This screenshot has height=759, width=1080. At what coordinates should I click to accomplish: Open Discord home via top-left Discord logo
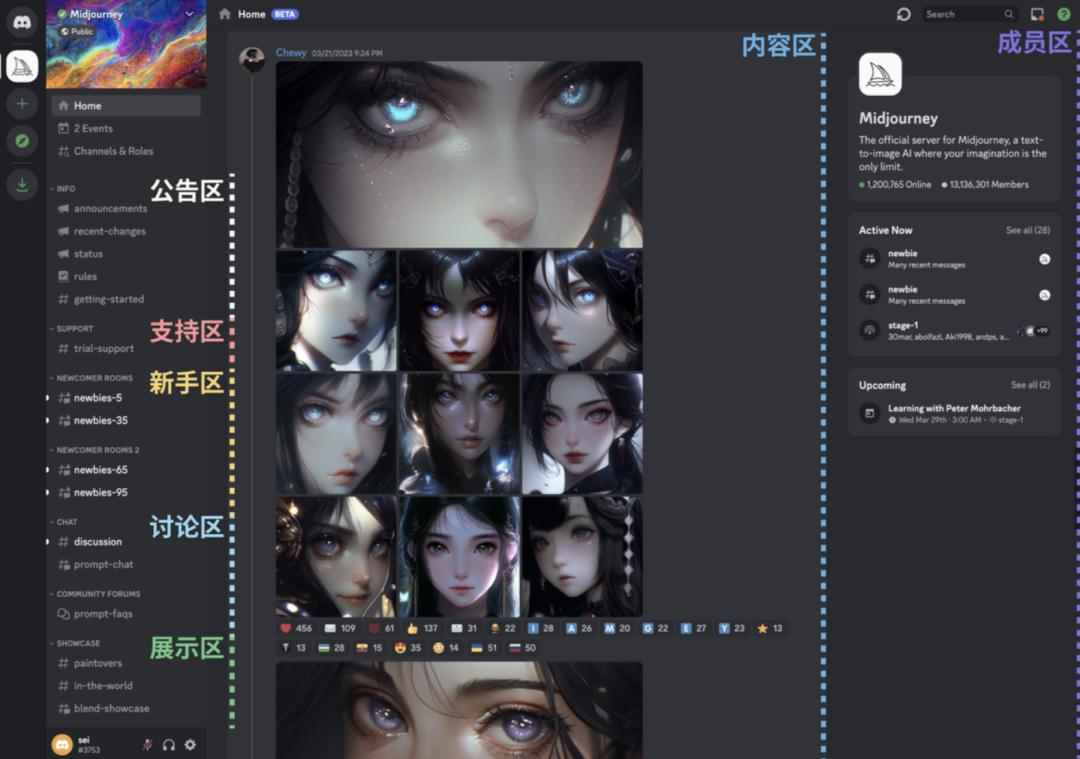pos(21,22)
